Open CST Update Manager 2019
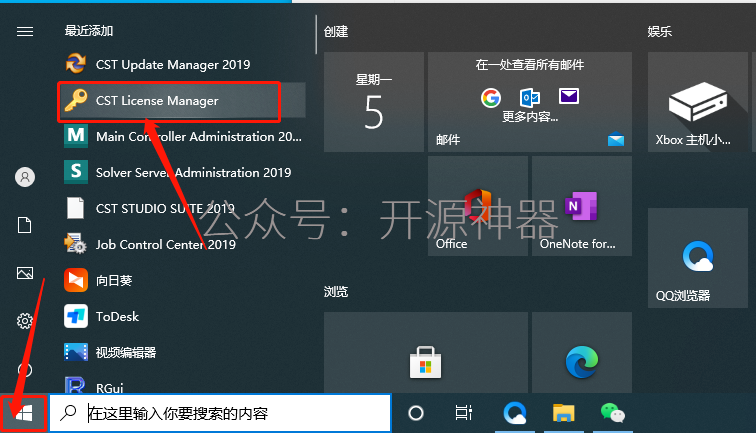 (x=181, y=64)
